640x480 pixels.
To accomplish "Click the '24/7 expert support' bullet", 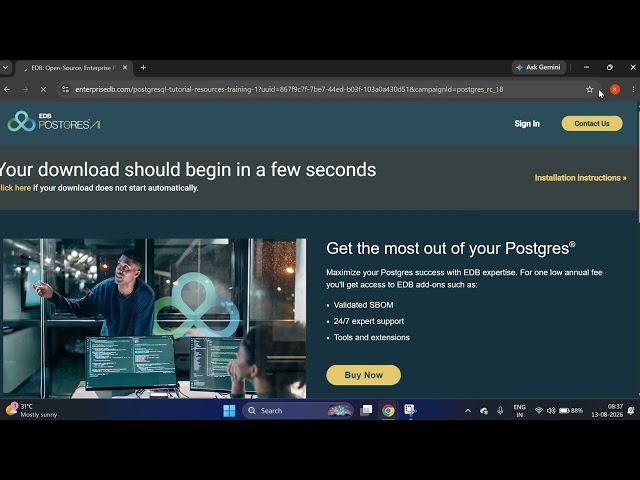I will [x=369, y=321].
